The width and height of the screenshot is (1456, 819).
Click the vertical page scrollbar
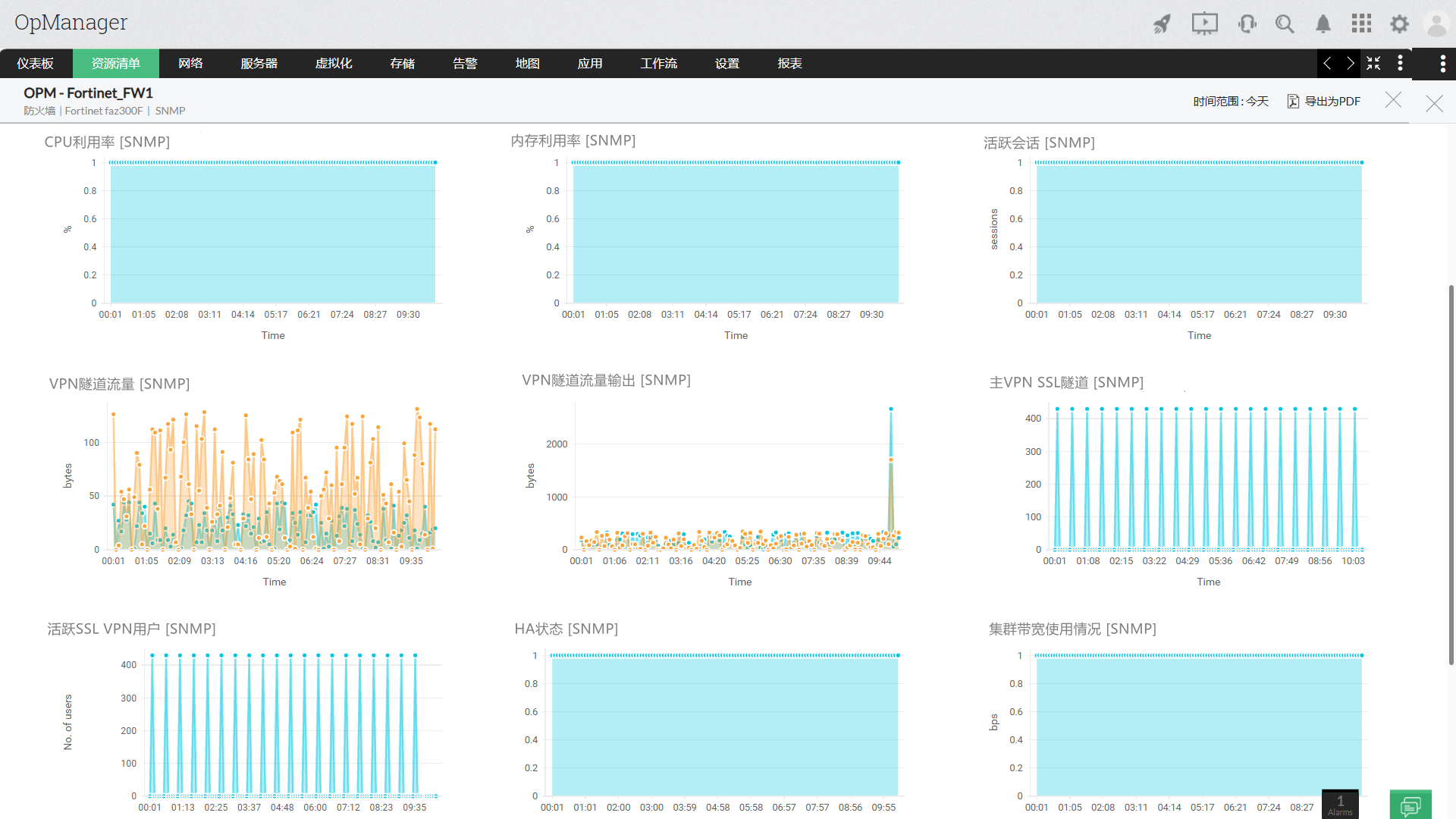click(1451, 474)
